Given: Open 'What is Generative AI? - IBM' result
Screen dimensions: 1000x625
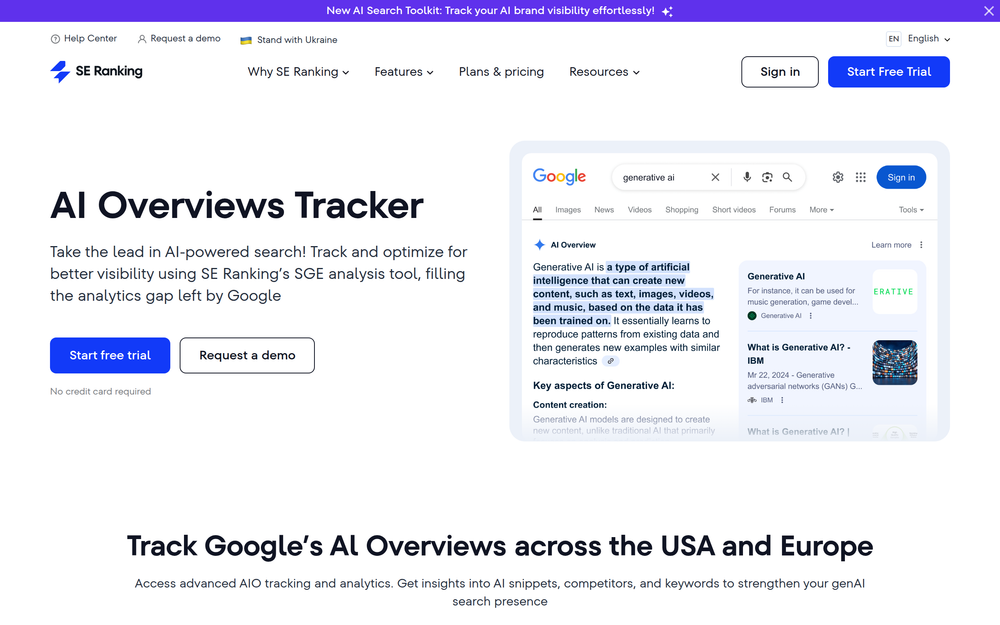Looking at the screenshot, I should [x=798, y=354].
